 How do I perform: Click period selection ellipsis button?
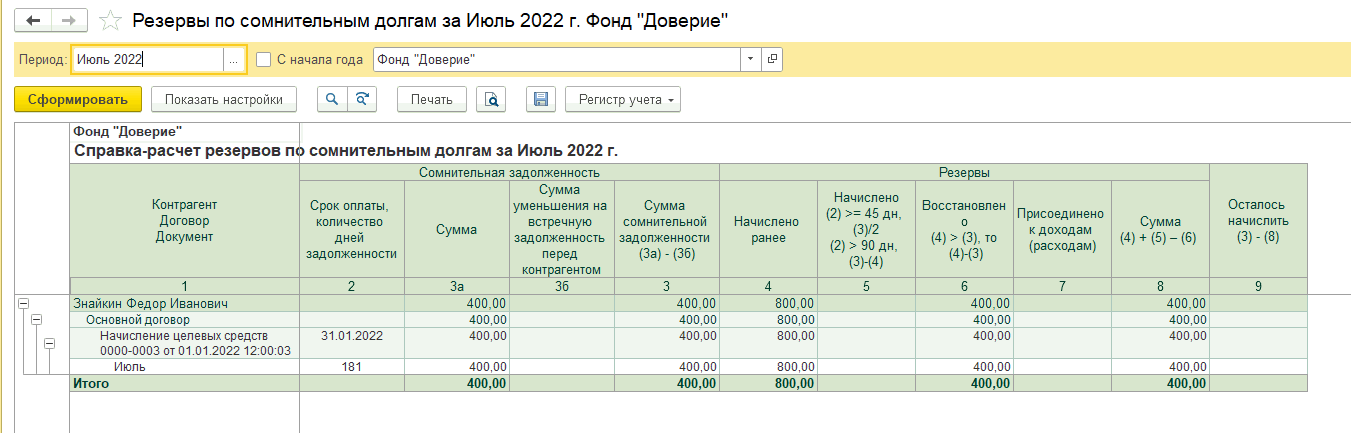(233, 60)
